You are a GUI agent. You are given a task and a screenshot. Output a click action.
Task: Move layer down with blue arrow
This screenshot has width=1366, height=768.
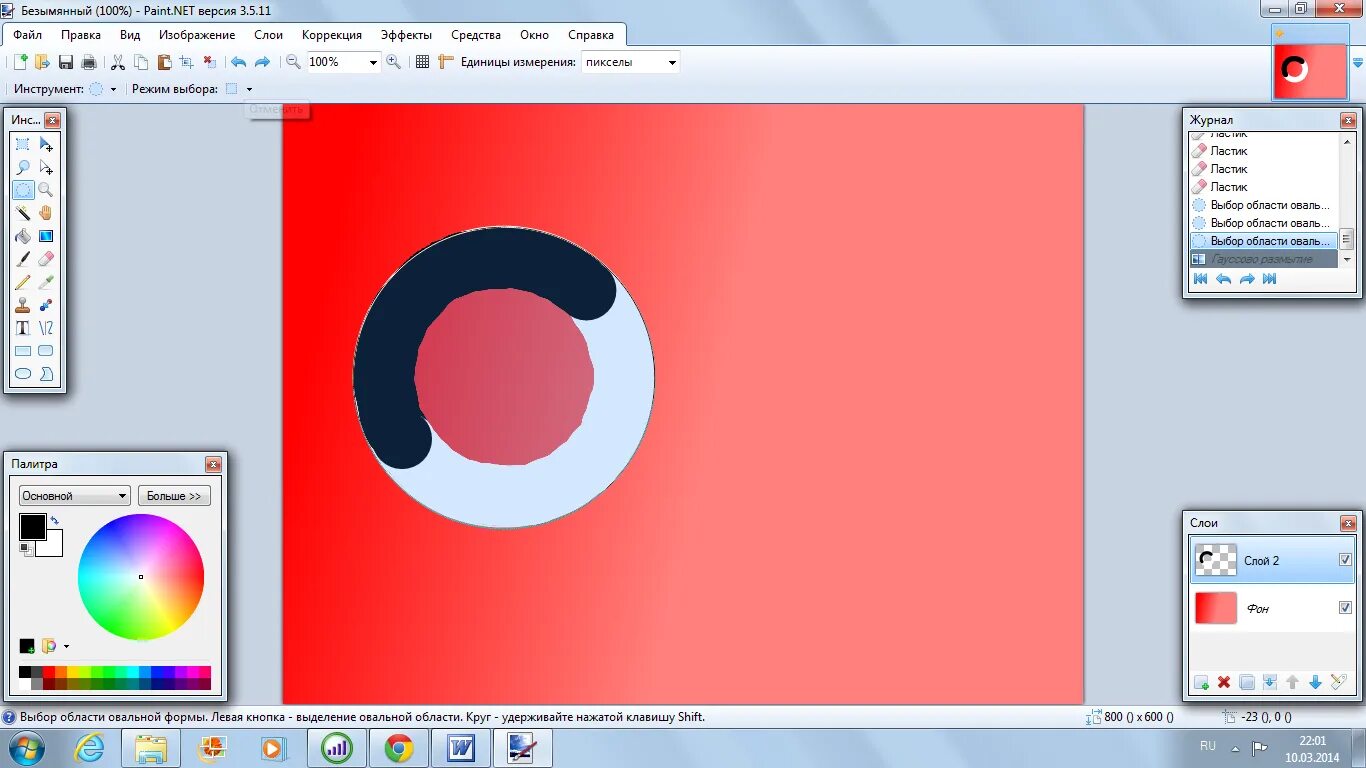[x=1315, y=682]
